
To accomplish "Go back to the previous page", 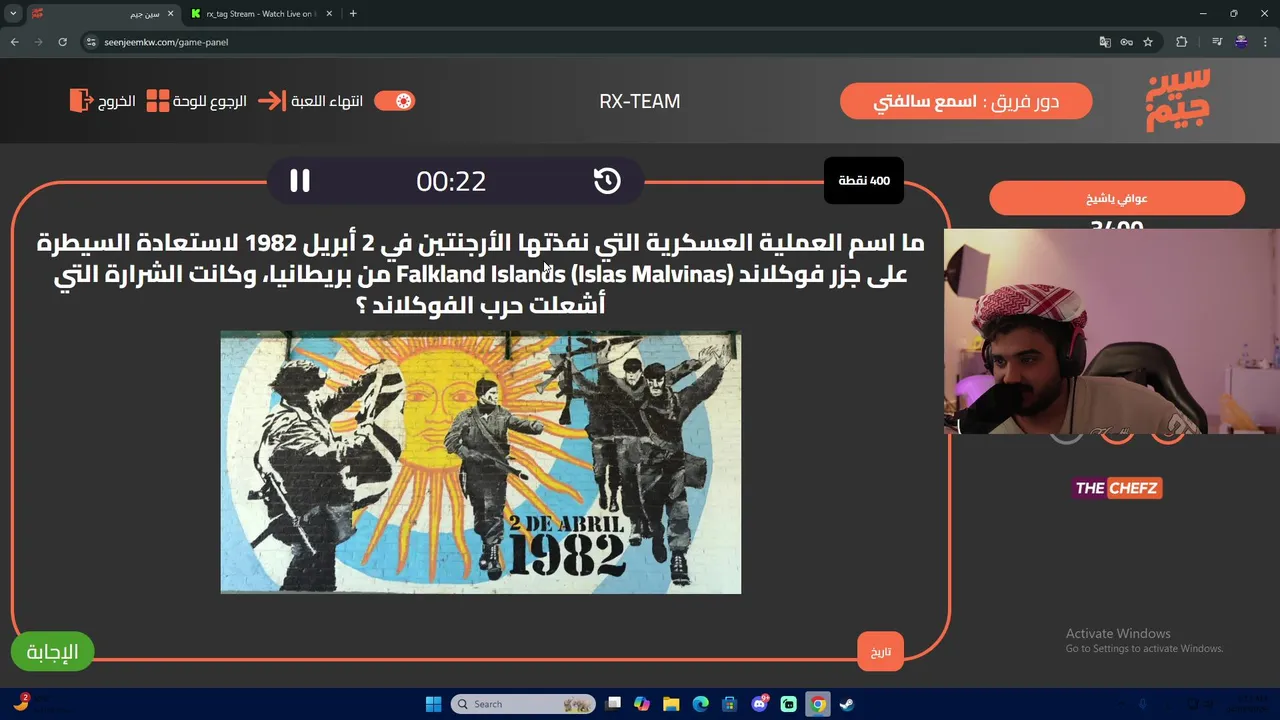I will coord(15,42).
